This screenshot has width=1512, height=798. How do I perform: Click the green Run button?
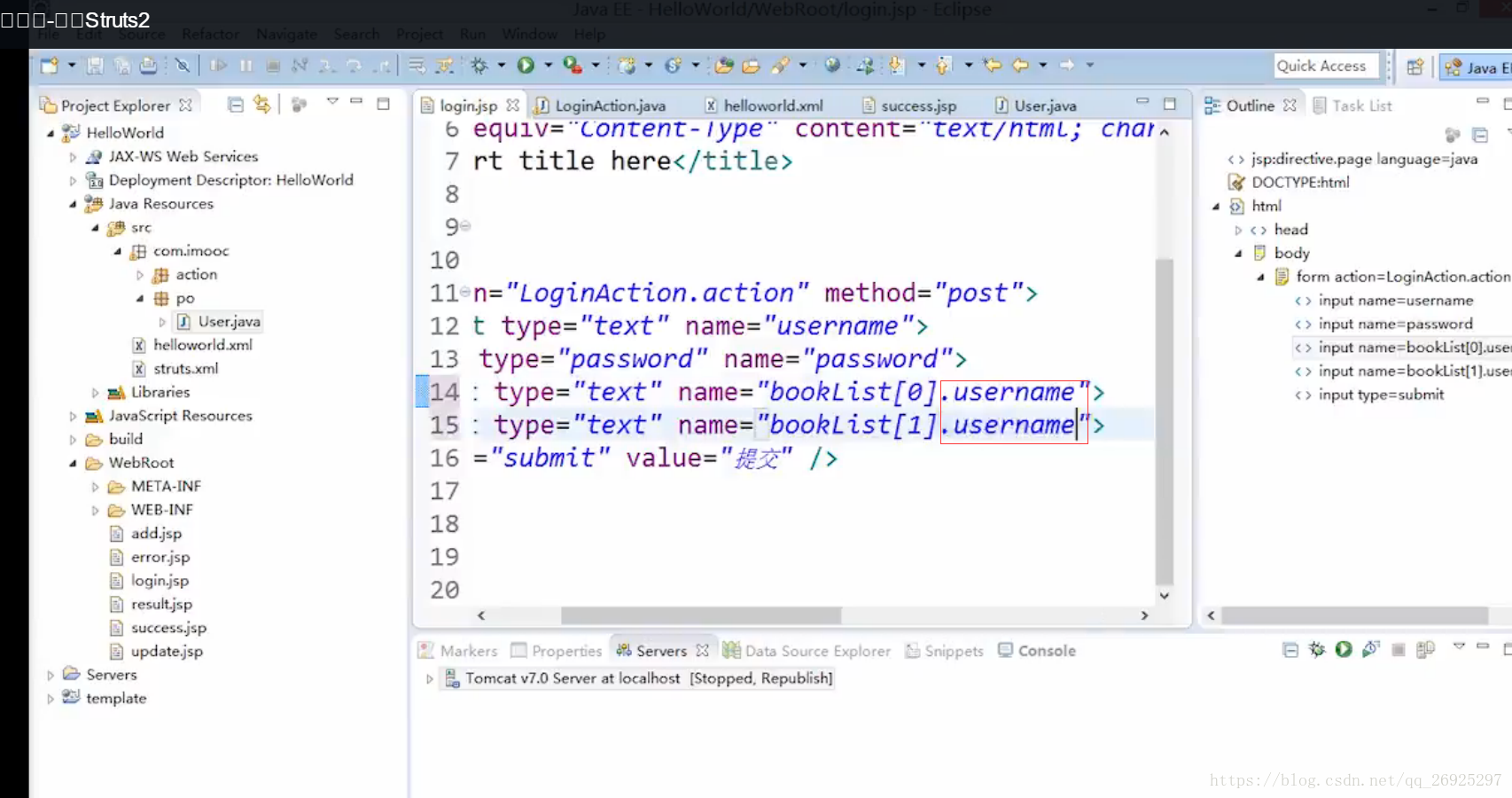click(526, 65)
